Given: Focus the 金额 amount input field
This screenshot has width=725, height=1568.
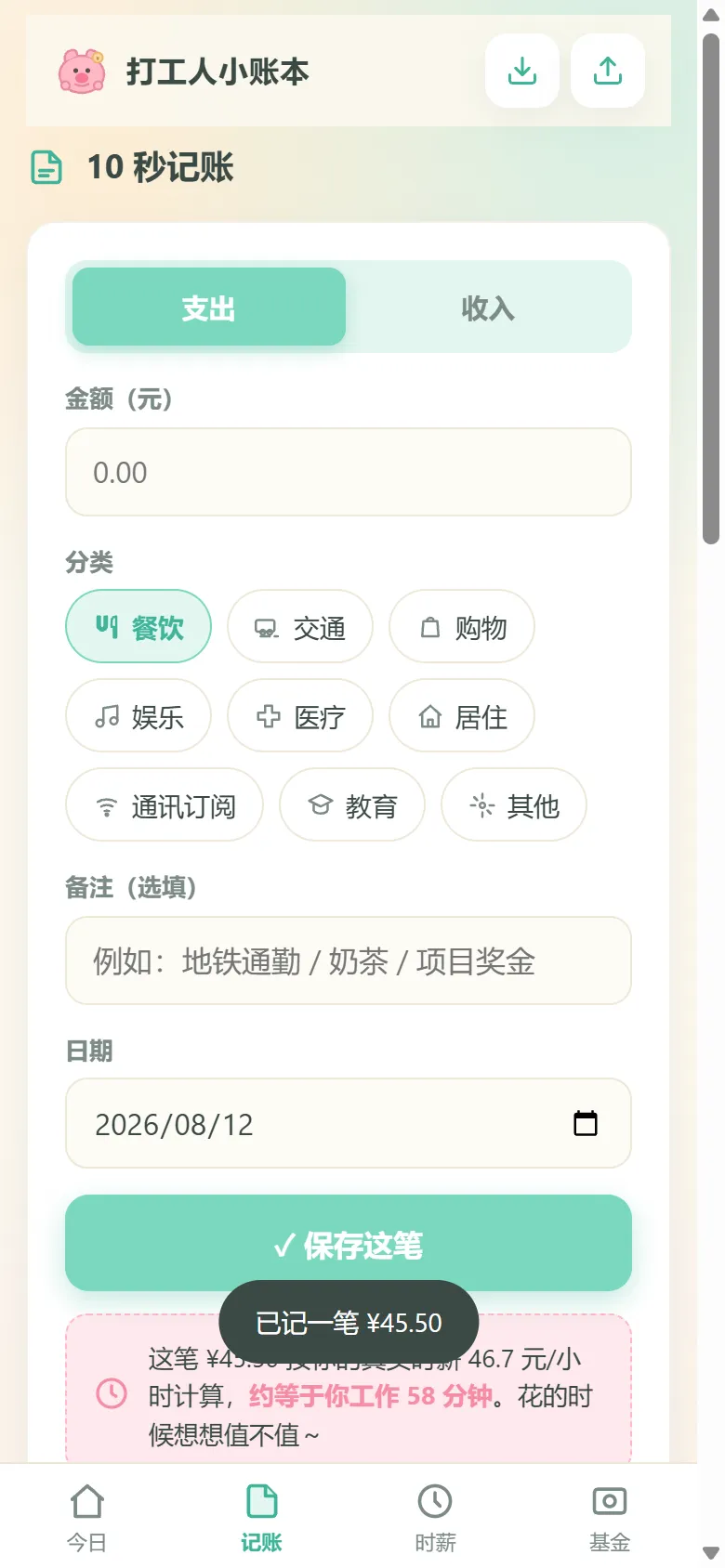Looking at the screenshot, I should 349,472.
